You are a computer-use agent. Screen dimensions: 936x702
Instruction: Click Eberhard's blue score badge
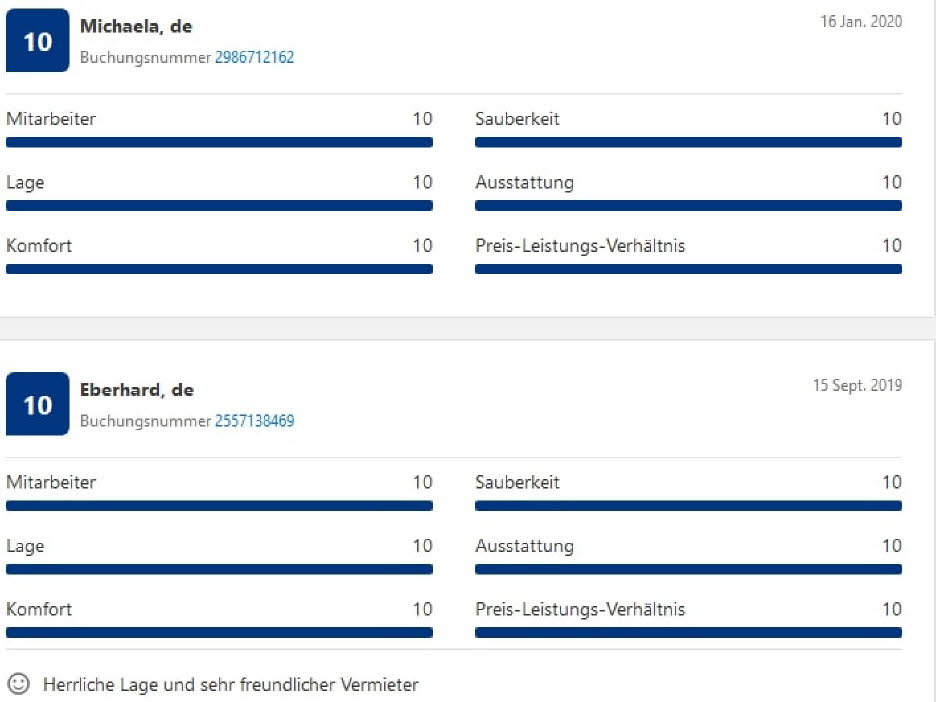(37, 404)
